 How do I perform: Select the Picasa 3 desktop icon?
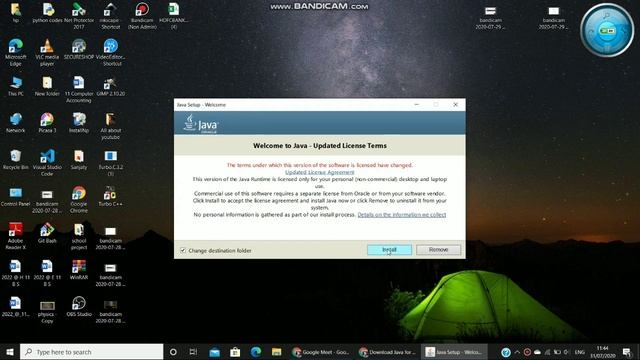click(x=47, y=123)
